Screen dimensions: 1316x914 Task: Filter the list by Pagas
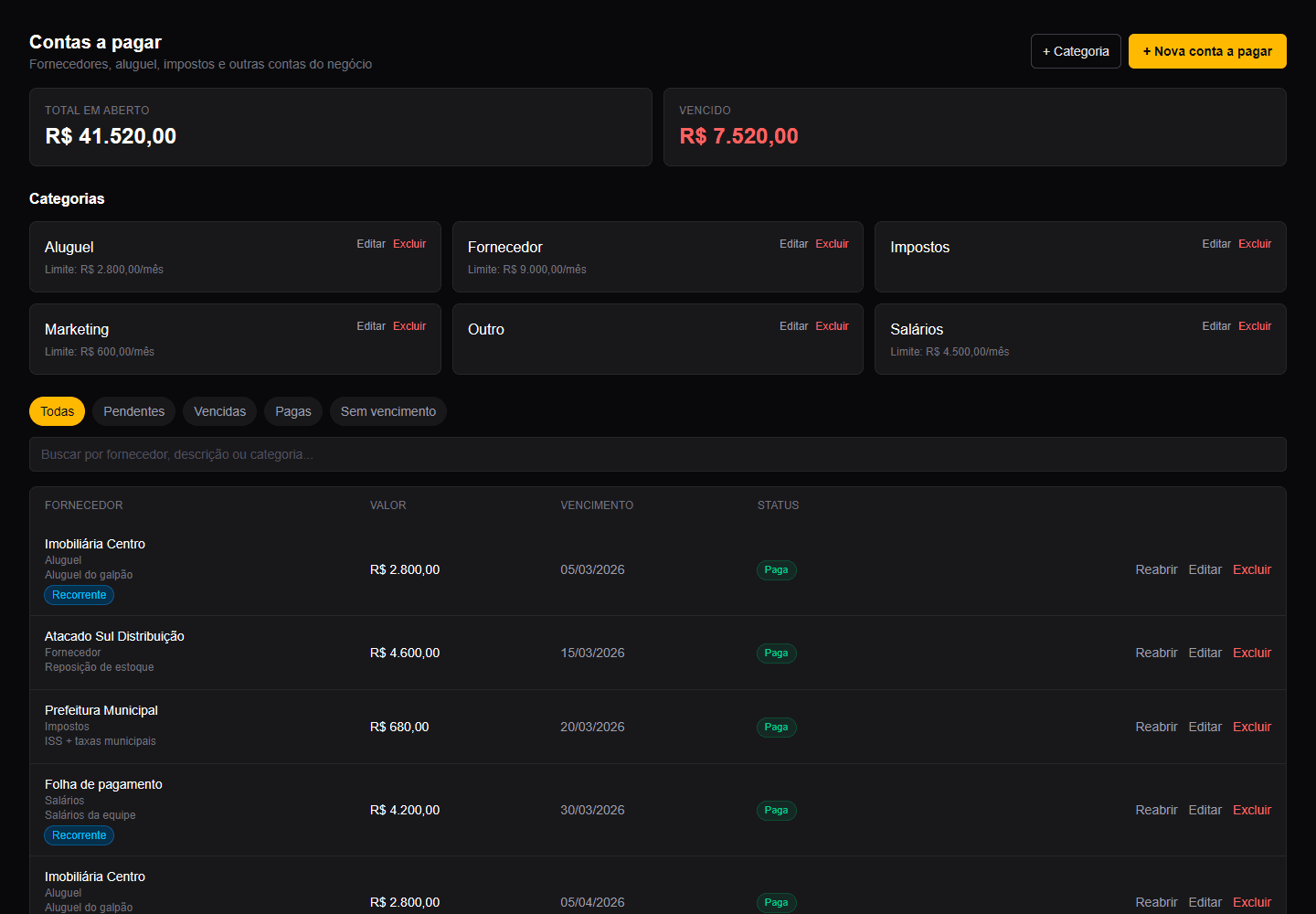[293, 411]
